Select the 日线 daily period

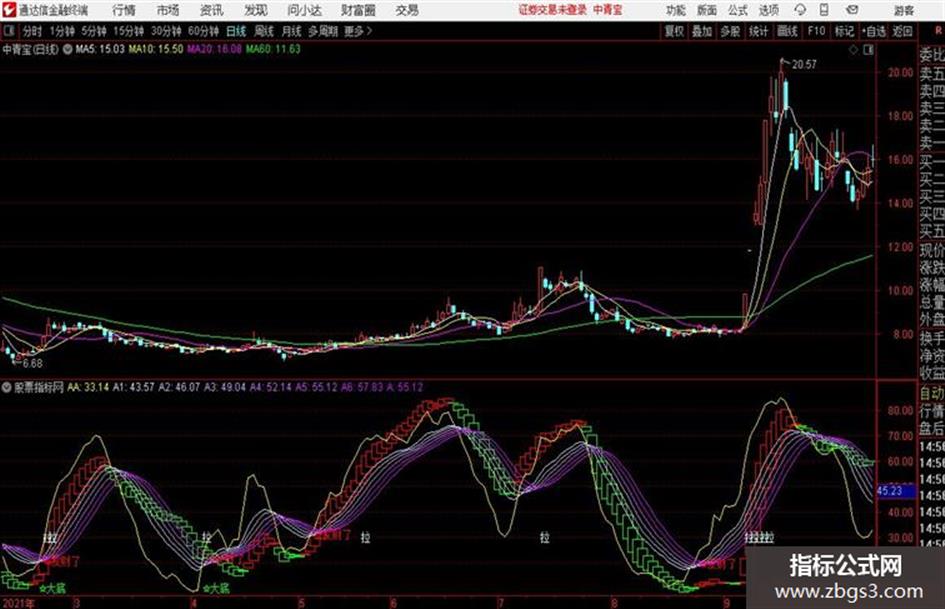236,31
